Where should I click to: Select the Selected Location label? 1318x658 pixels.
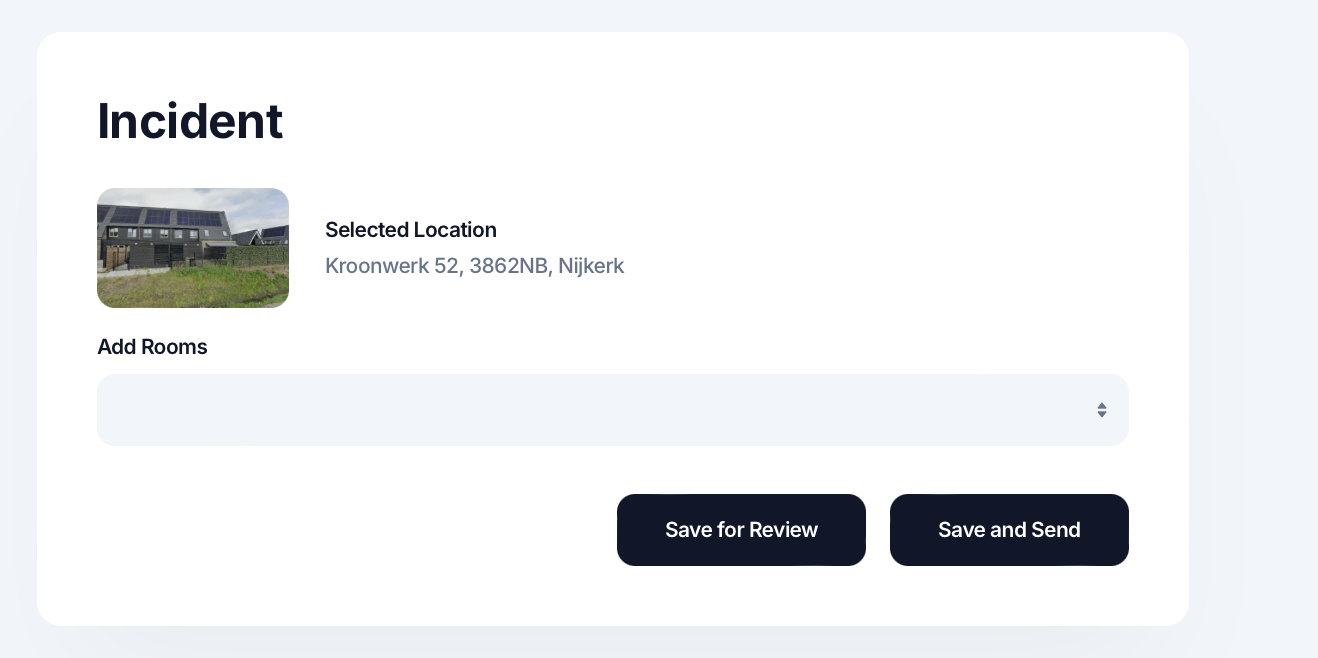(411, 230)
